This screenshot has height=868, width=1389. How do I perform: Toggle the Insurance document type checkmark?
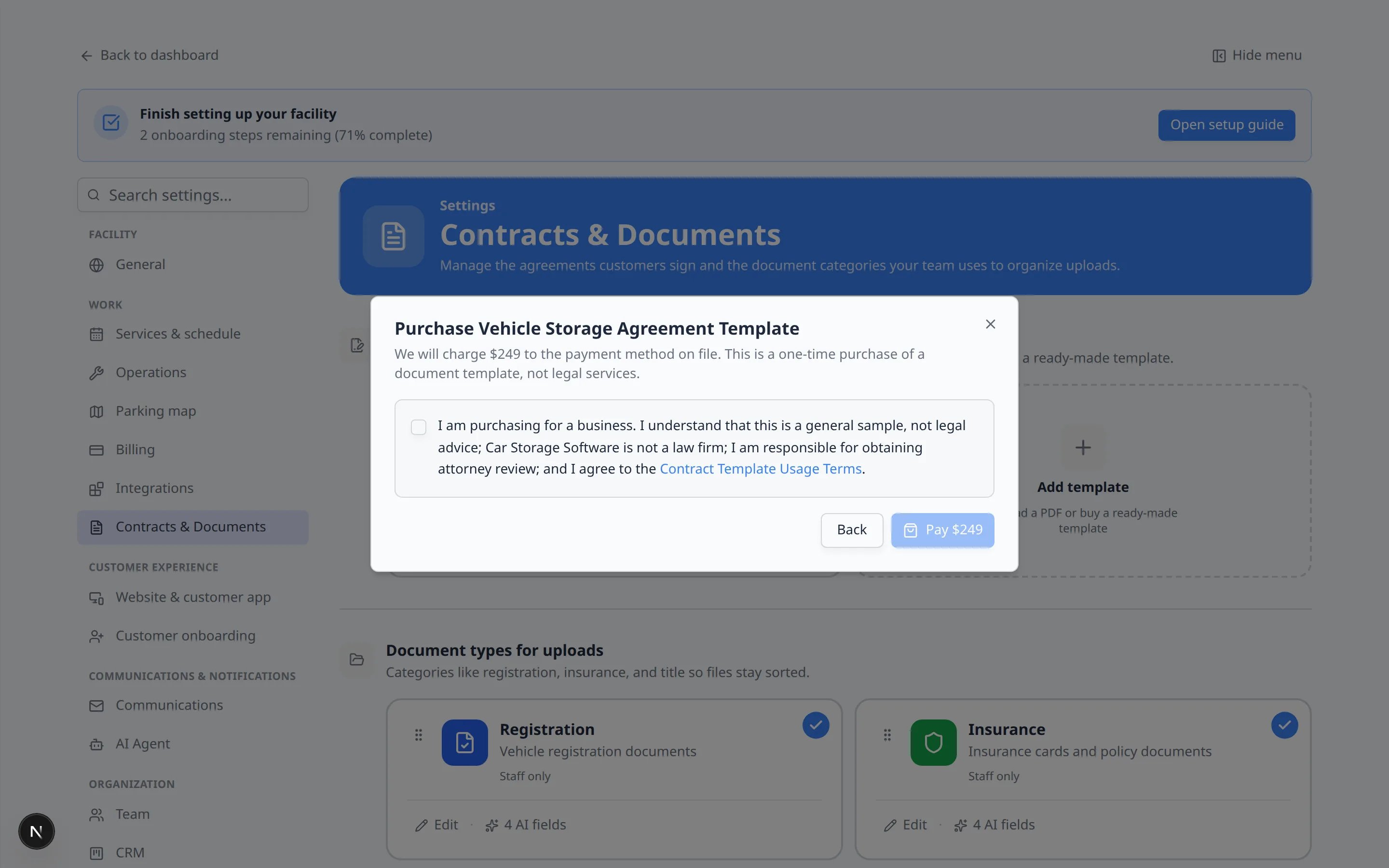(1284, 726)
